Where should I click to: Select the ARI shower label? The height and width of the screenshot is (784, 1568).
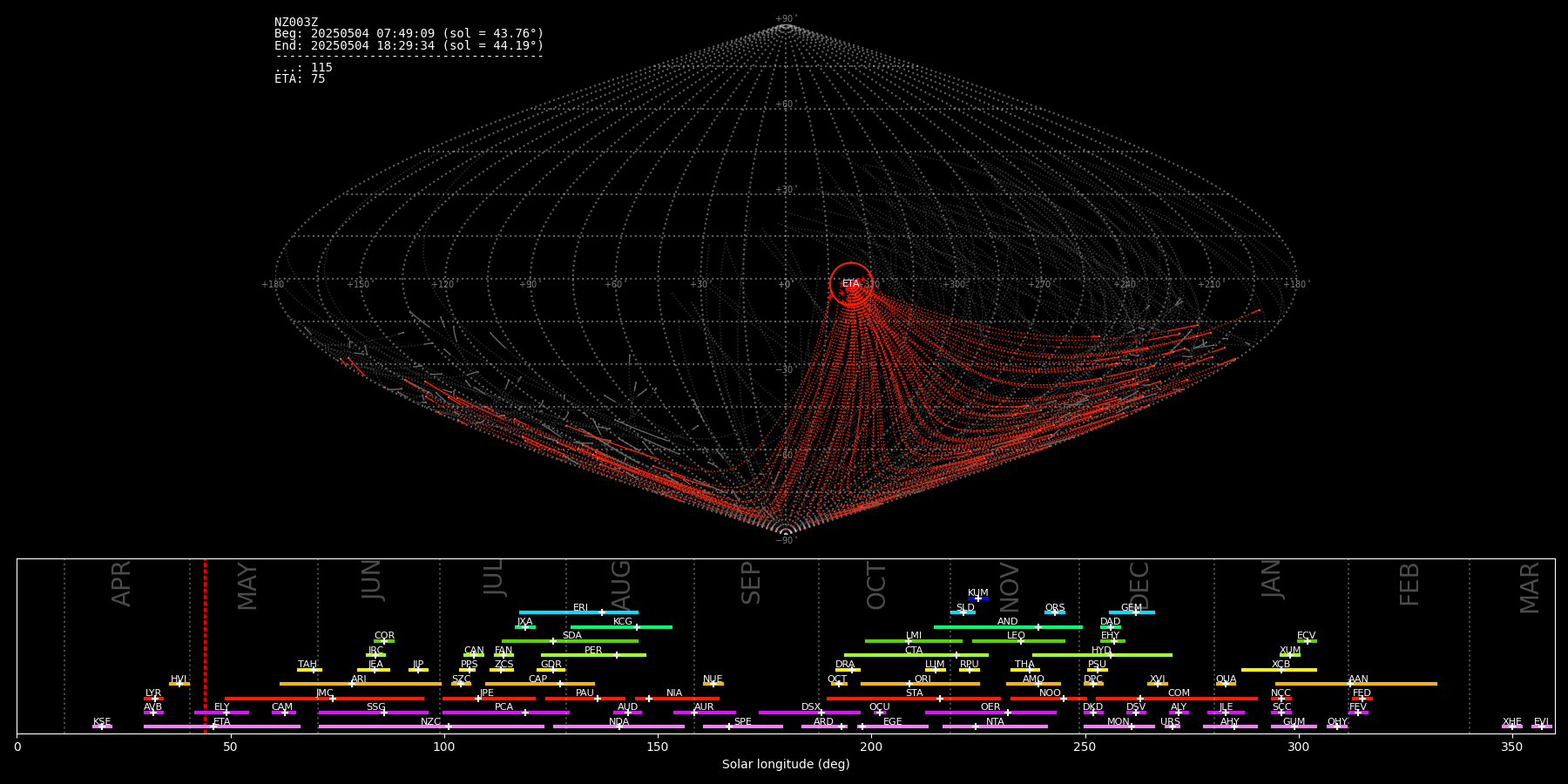click(359, 679)
